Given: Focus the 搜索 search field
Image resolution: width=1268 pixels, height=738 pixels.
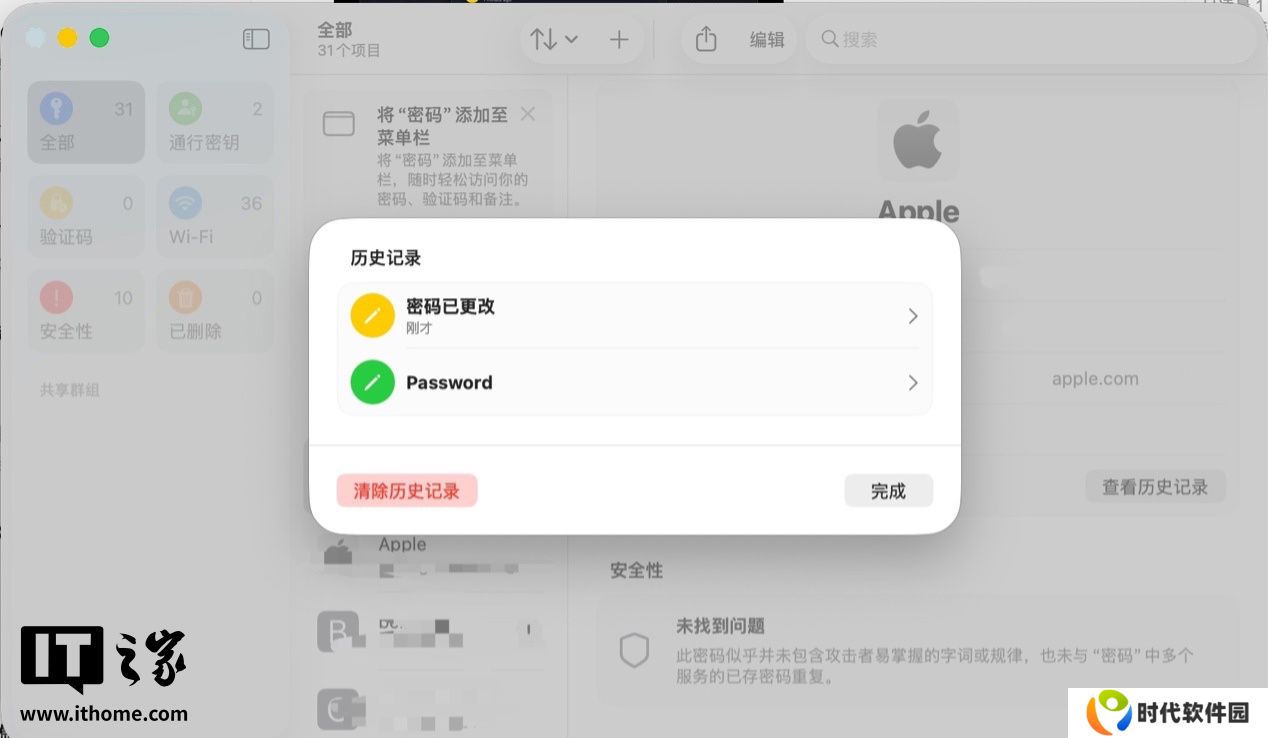Looking at the screenshot, I should [x=1030, y=39].
